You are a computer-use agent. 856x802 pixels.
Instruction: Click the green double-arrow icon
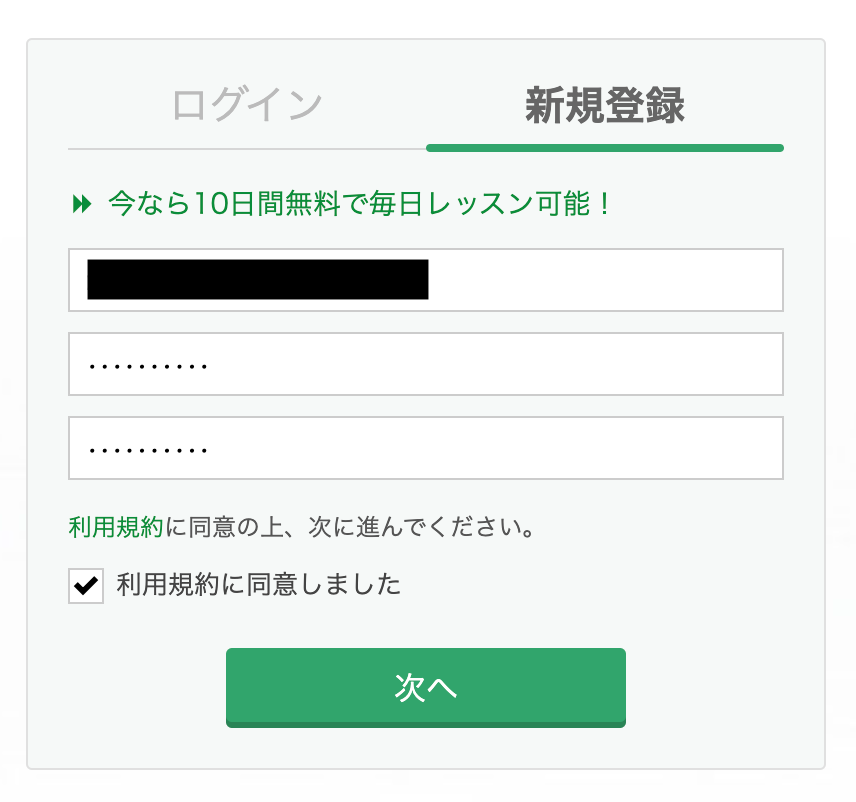pos(82,205)
